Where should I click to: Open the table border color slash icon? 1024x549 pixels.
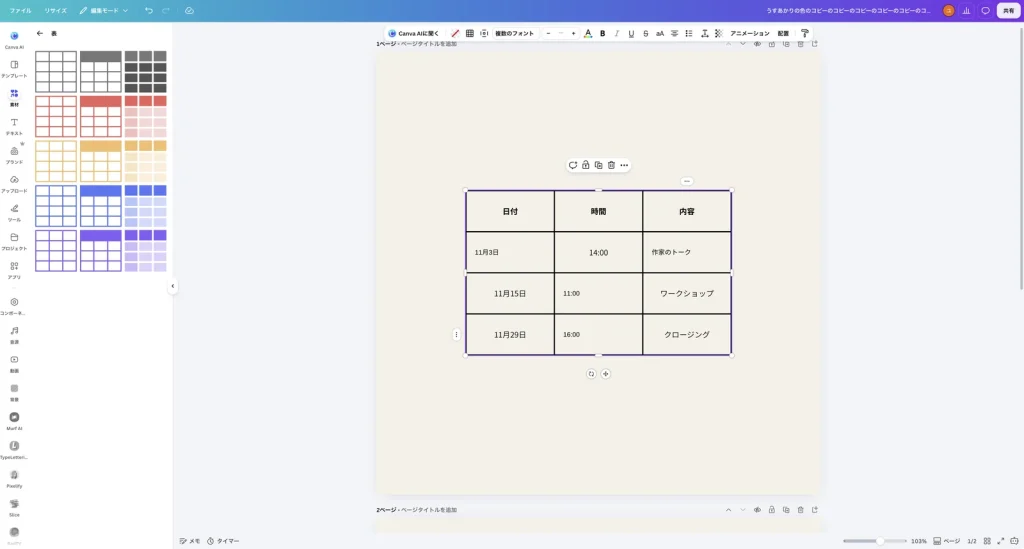pyautogui.click(x=455, y=33)
